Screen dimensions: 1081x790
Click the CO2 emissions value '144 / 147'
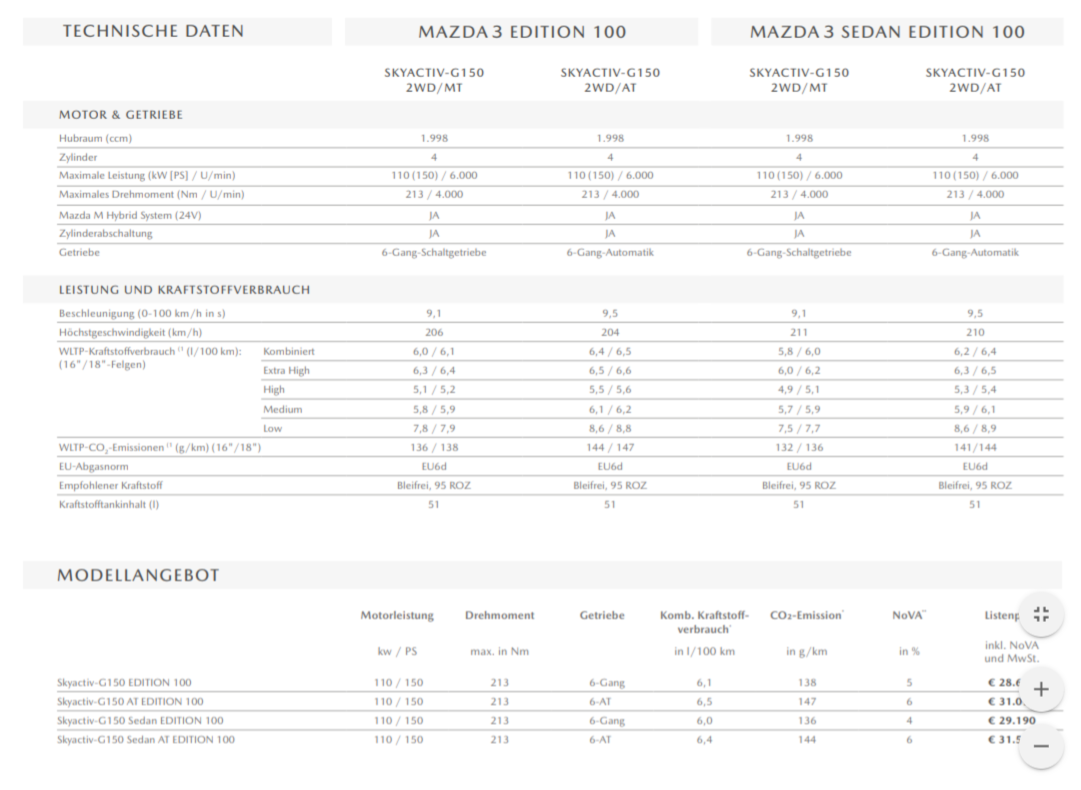(609, 447)
